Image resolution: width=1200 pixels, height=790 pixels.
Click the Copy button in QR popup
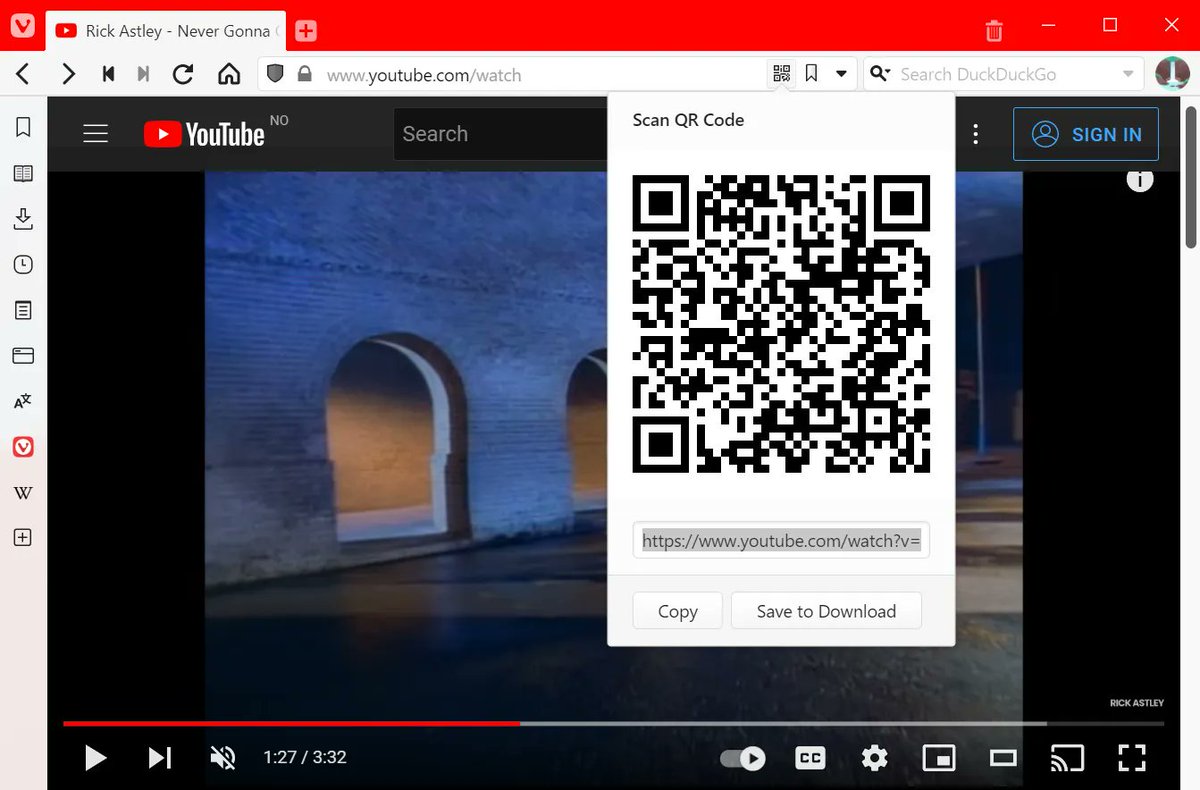678,611
